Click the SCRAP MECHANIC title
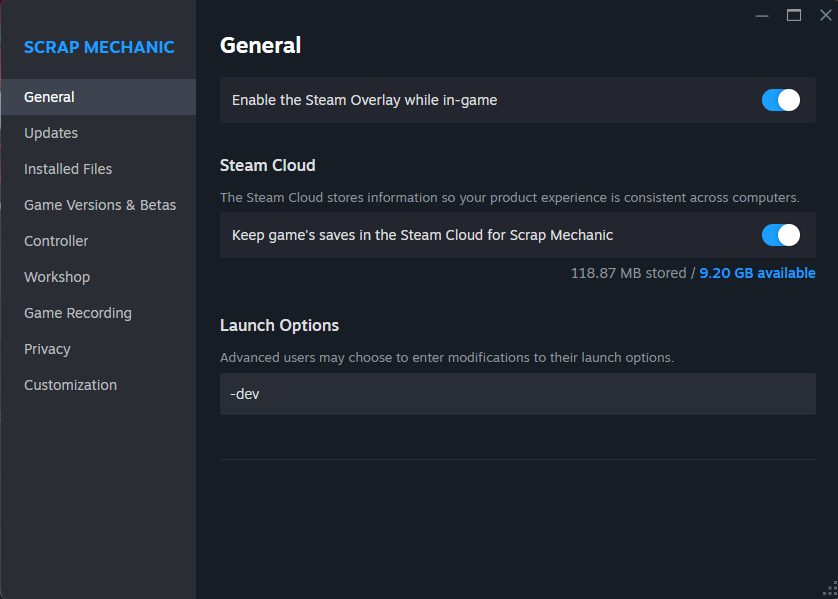The image size is (838, 599). click(x=99, y=47)
